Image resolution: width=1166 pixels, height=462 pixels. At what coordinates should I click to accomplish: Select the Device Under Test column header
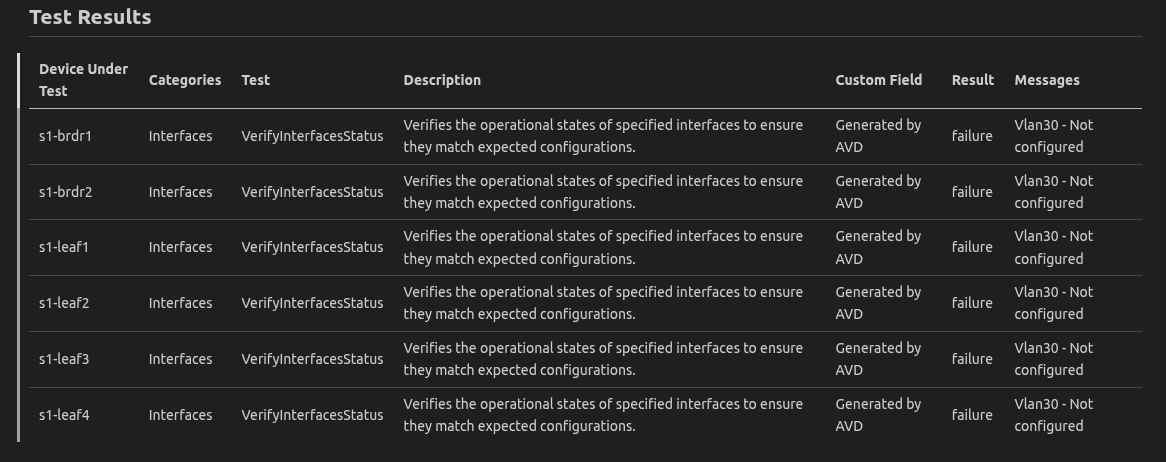click(x=84, y=80)
